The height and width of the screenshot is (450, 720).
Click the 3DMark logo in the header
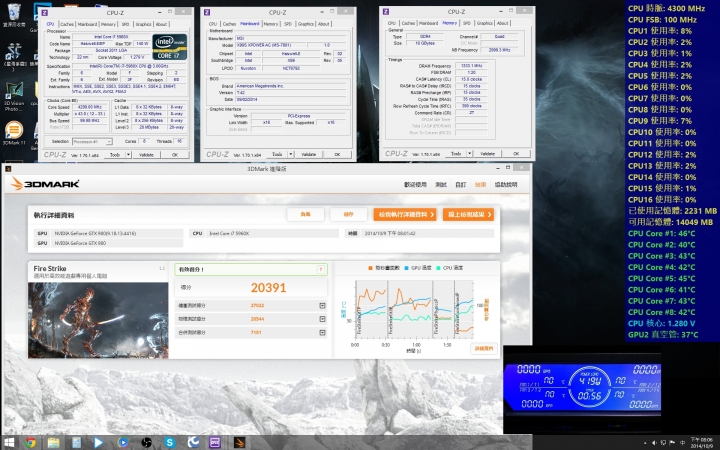[x=45, y=184]
